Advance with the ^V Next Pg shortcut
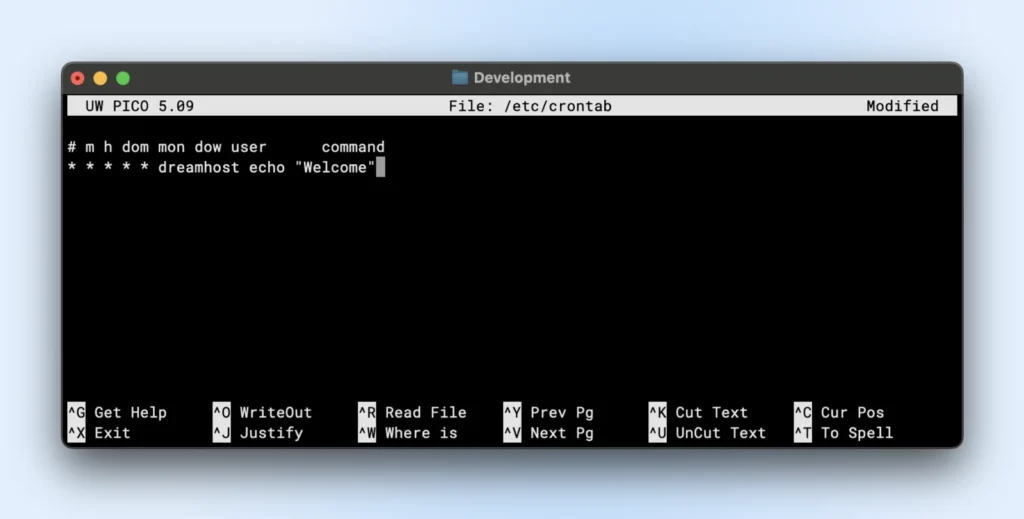 (x=548, y=433)
